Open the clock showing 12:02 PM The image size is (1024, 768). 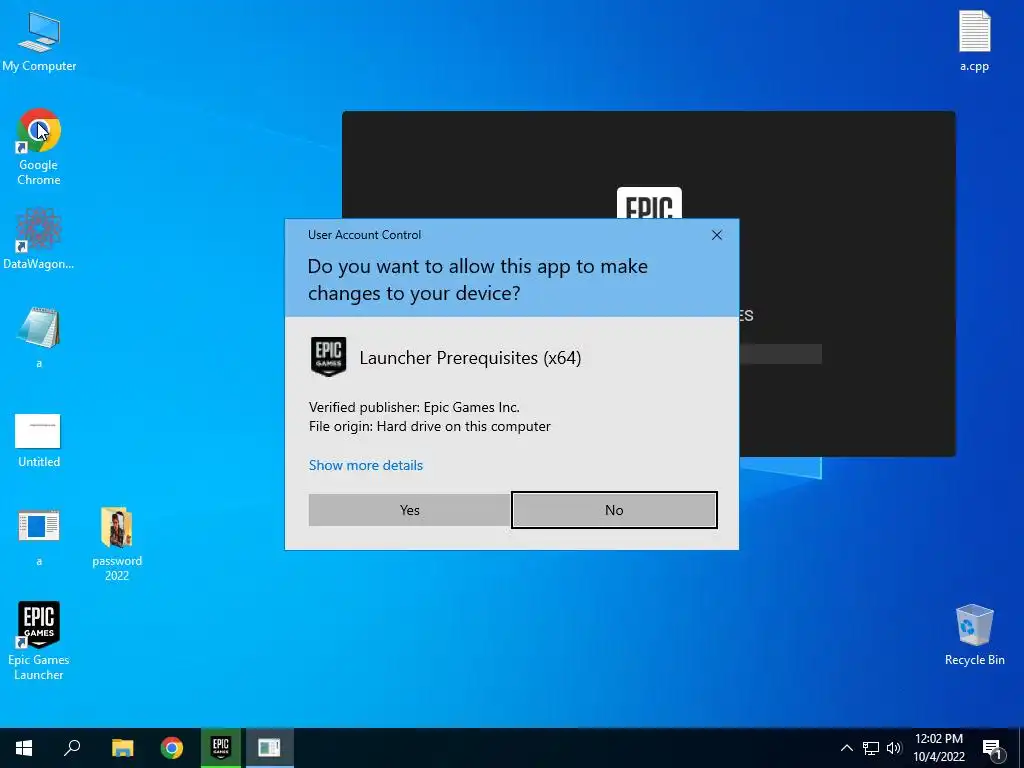[x=938, y=748]
